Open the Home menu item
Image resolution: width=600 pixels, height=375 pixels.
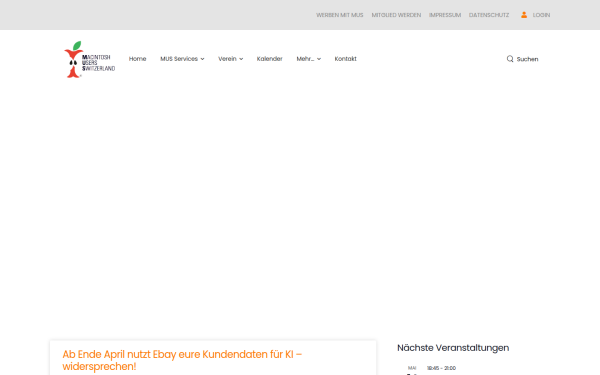point(137,59)
